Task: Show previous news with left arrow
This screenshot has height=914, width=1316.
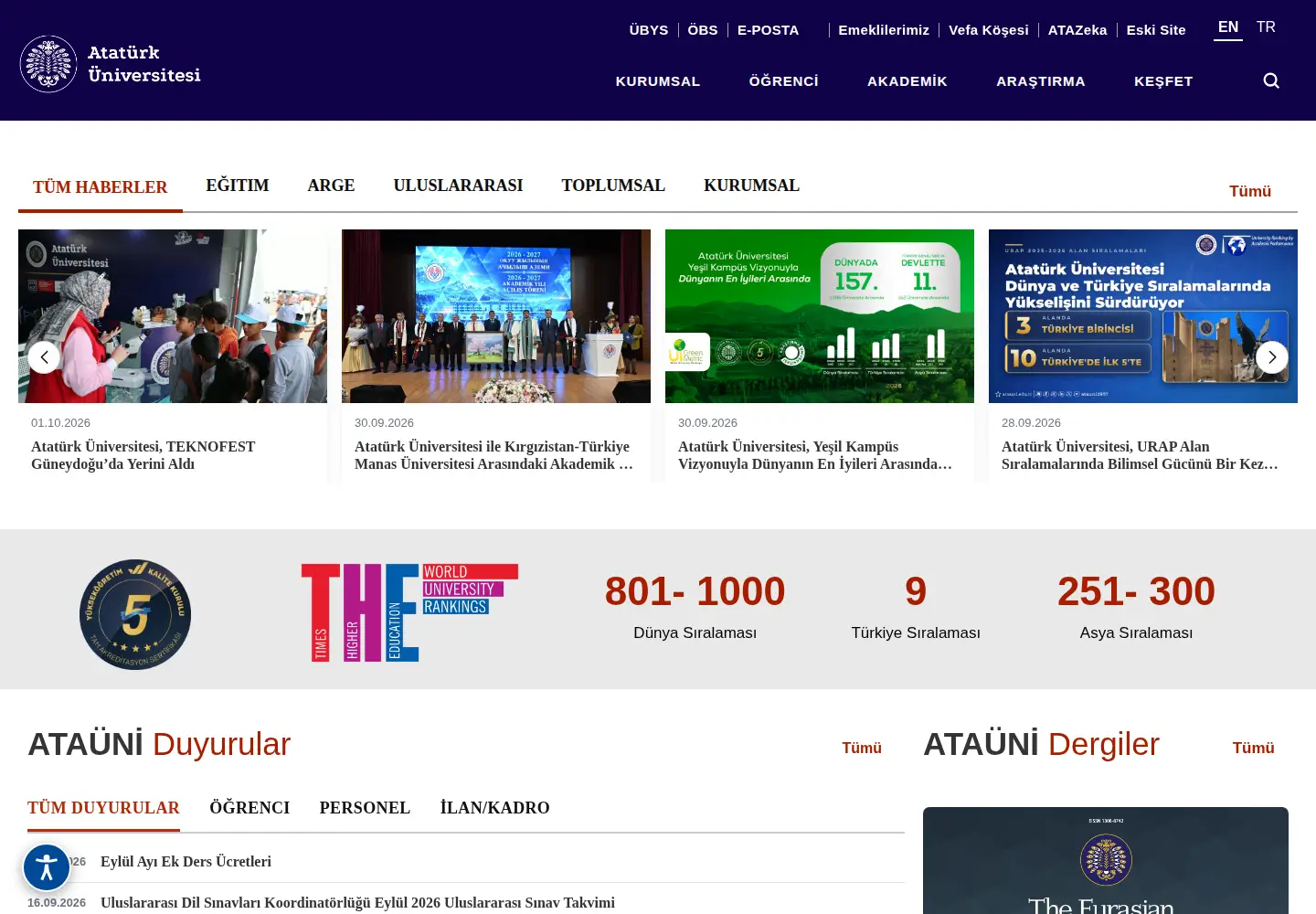Action: pyautogui.click(x=44, y=357)
